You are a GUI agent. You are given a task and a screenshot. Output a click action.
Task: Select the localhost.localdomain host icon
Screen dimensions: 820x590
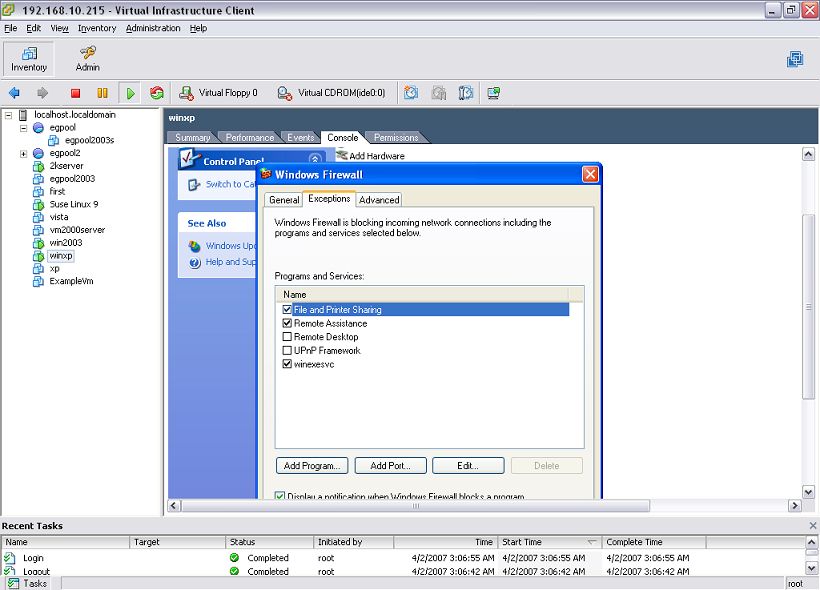[x=23, y=115]
